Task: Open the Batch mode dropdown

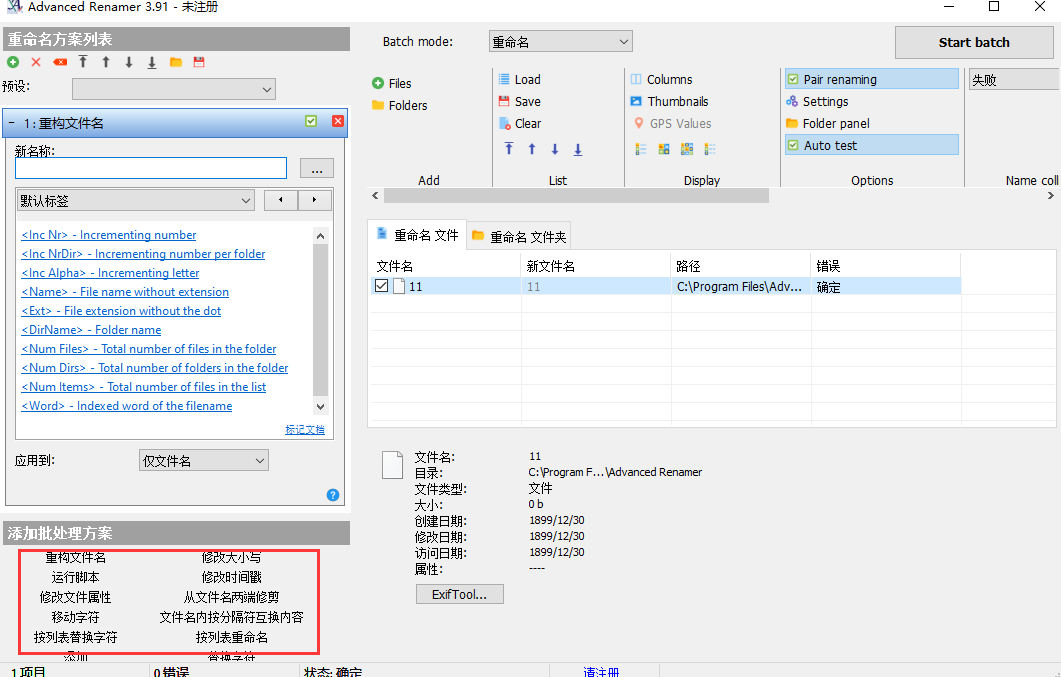Action: pyautogui.click(x=560, y=41)
